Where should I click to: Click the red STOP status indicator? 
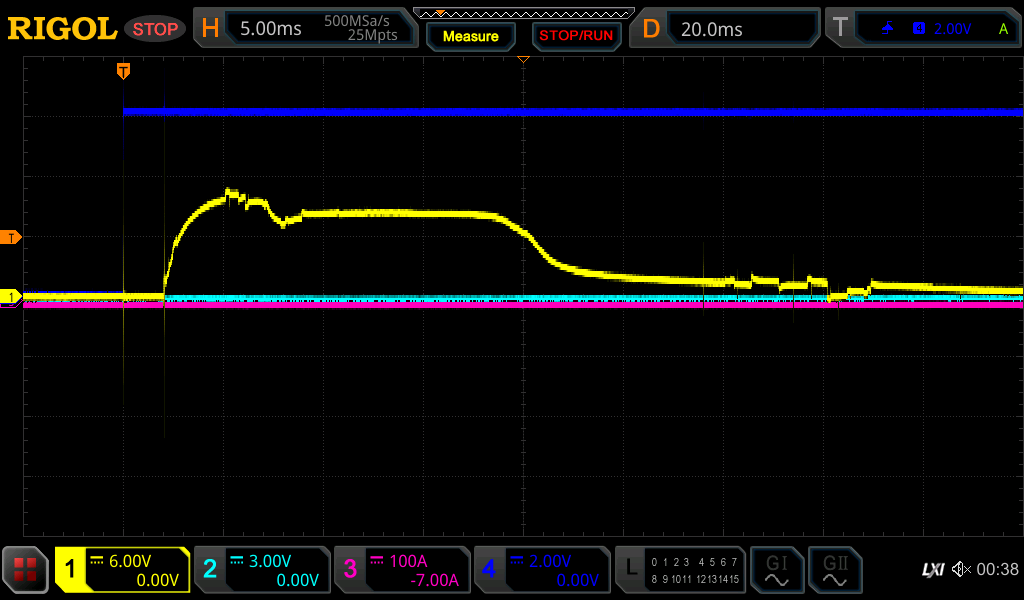tap(155, 29)
